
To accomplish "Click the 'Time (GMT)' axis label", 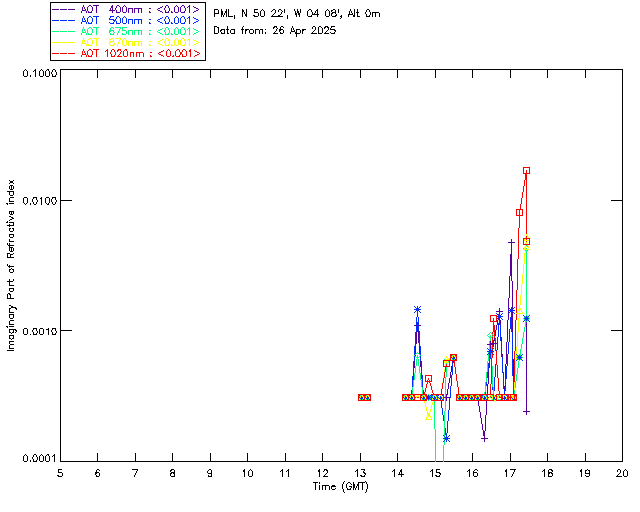I will pyautogui.click(x=340, y=487).
